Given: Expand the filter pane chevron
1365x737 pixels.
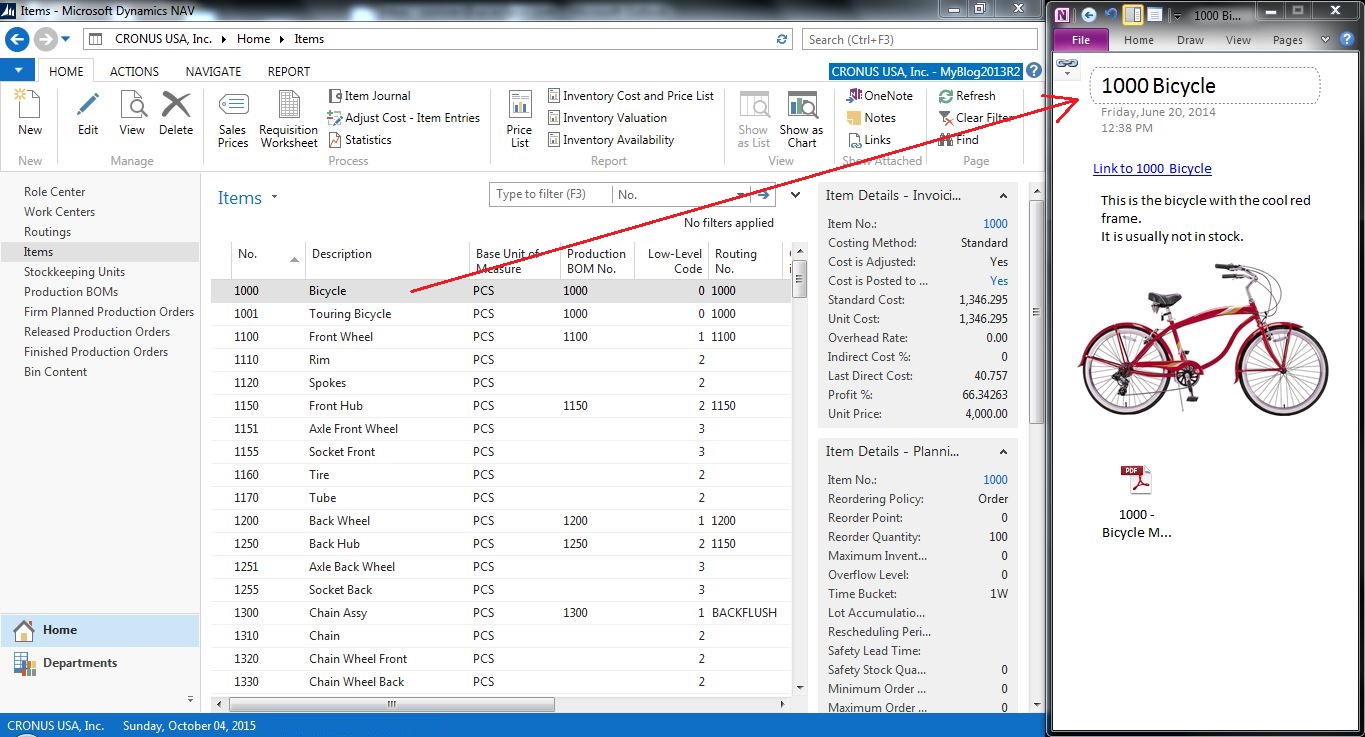Looking at the screenshot, I should (795, 195).
